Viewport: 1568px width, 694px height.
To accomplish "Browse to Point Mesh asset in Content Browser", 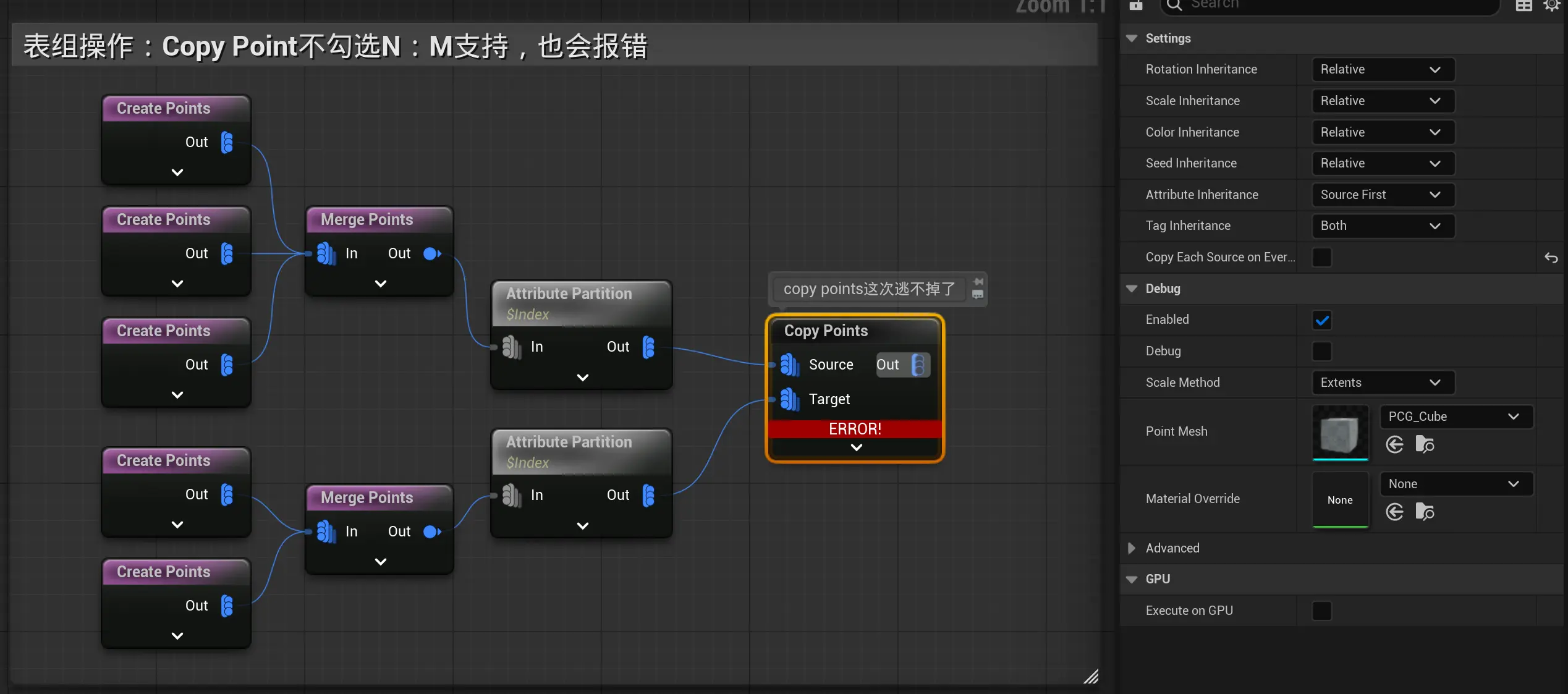I will (1425, 444).
